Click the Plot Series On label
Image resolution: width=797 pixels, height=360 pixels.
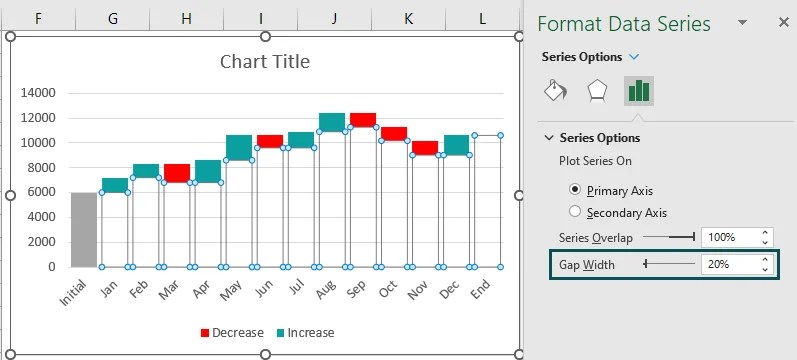coord(595,161)
